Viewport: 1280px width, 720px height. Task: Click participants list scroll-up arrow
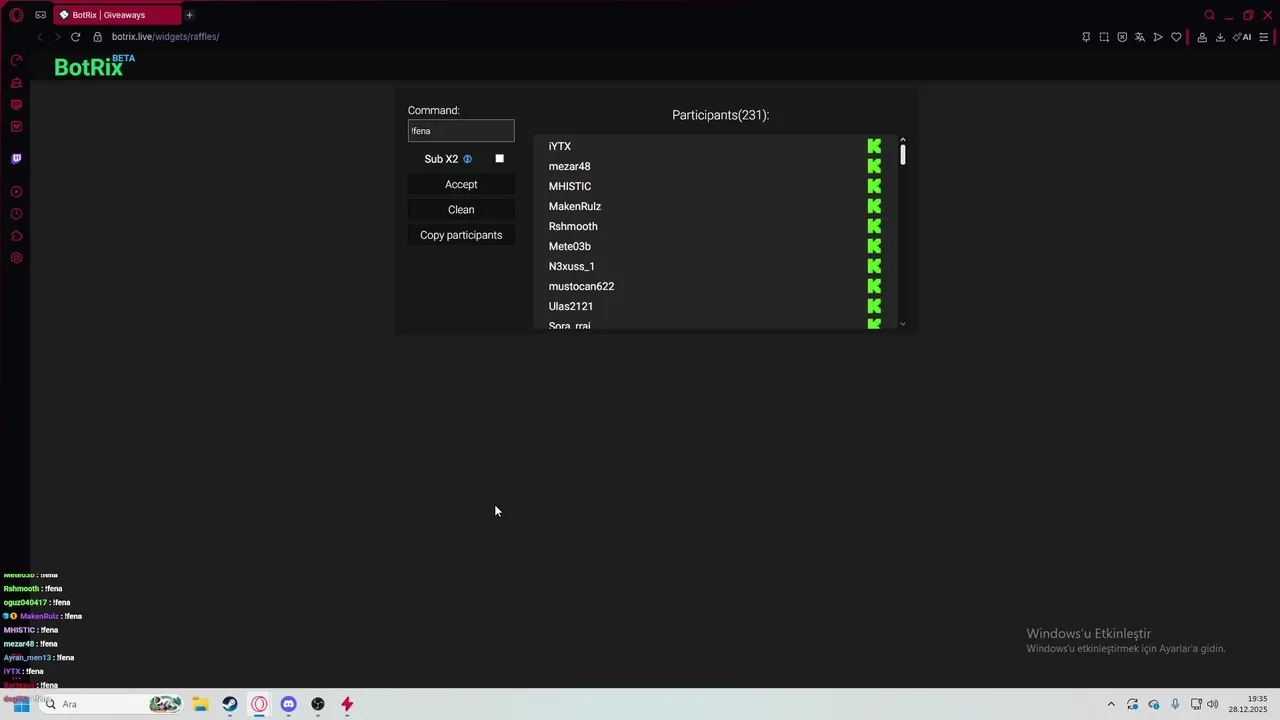(x=902, y=140)
